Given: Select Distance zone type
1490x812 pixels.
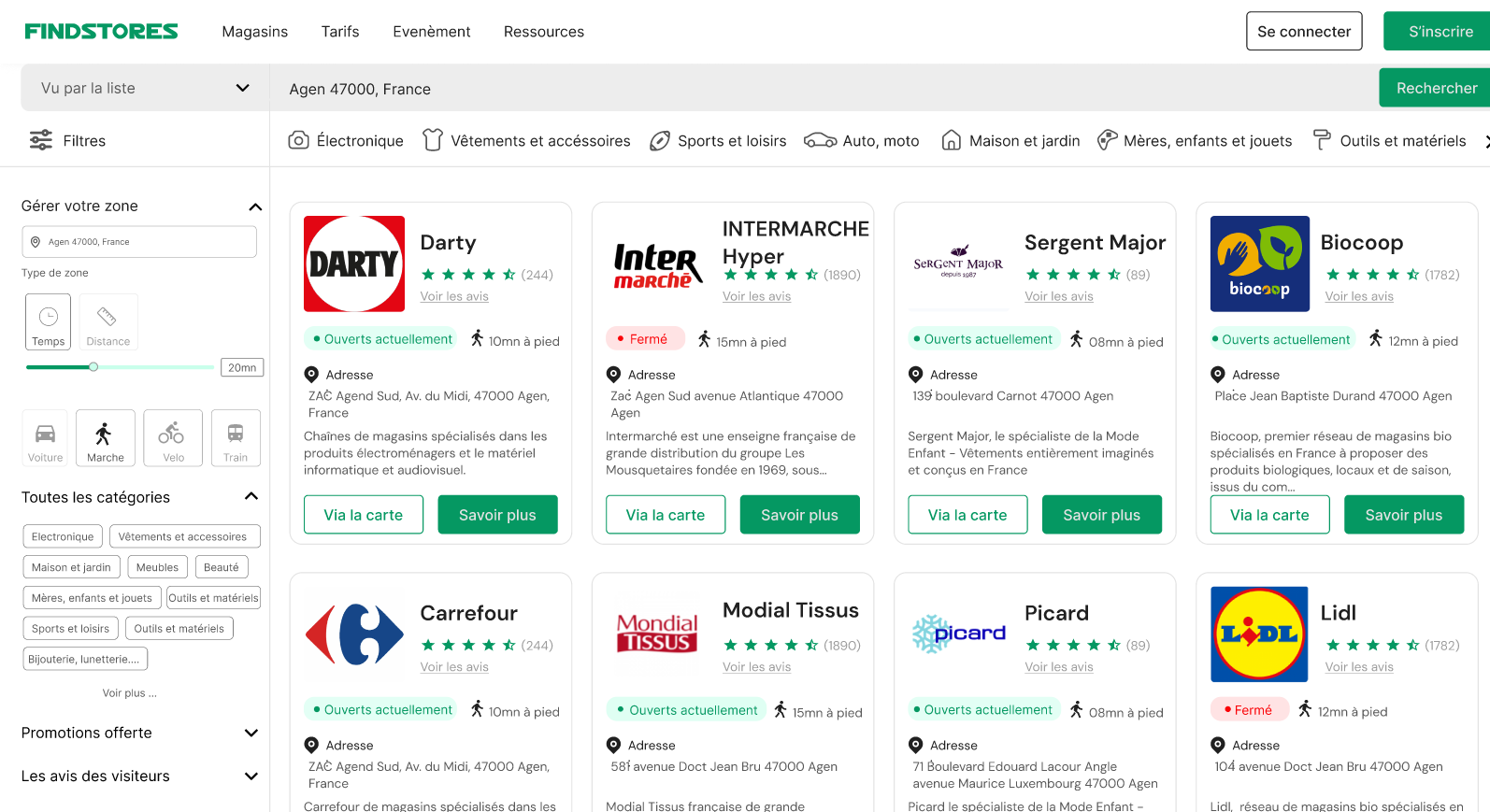Looking at the screenshot, I should (108, 322).
